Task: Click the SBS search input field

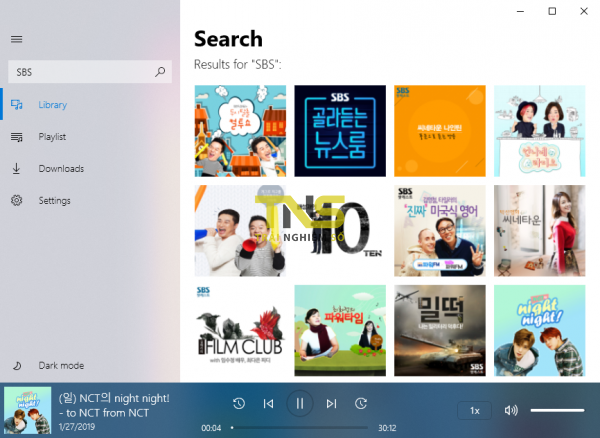Action: coord(90,72)
